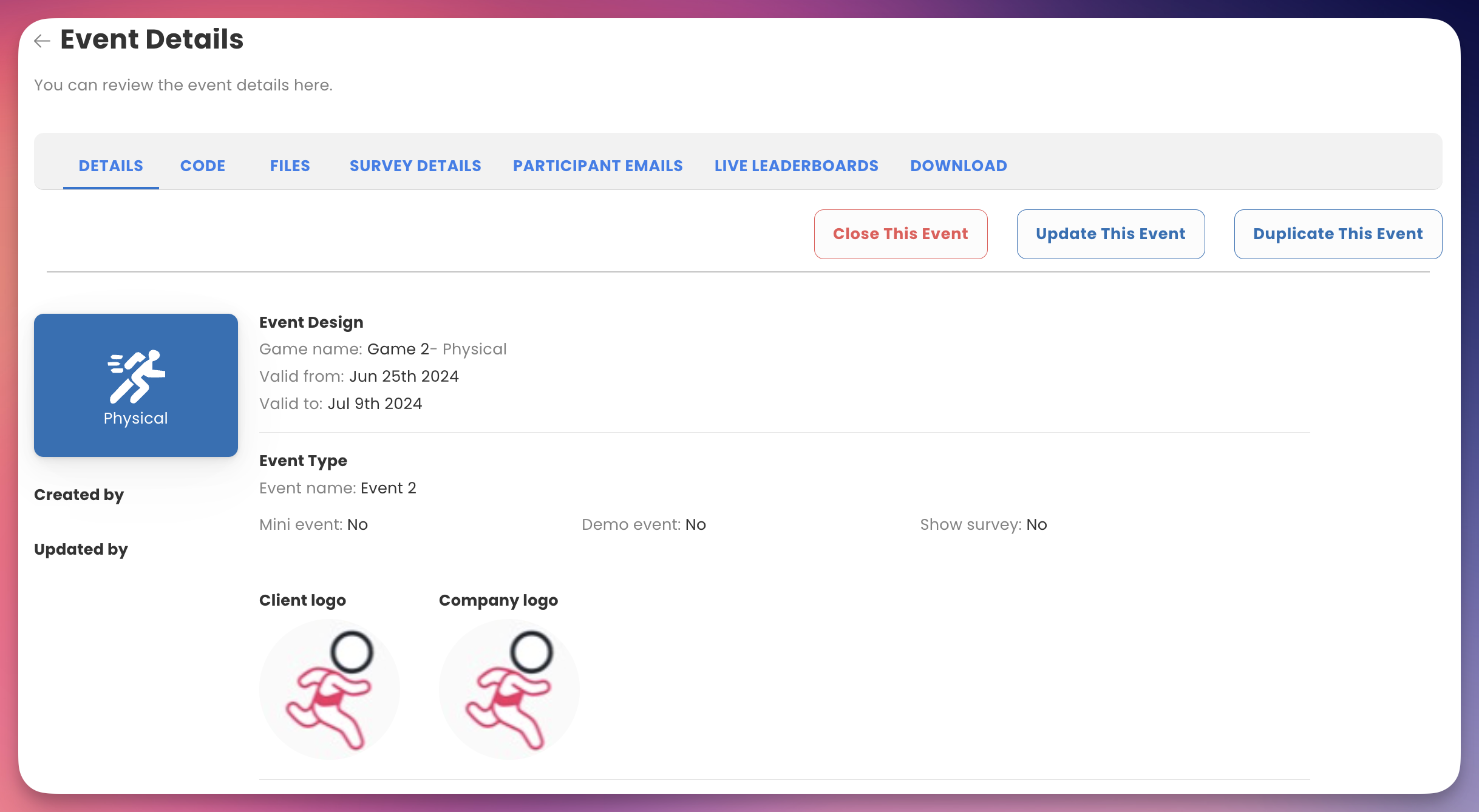
Task: Click the Company logo runner image
Action: [509, 689]
